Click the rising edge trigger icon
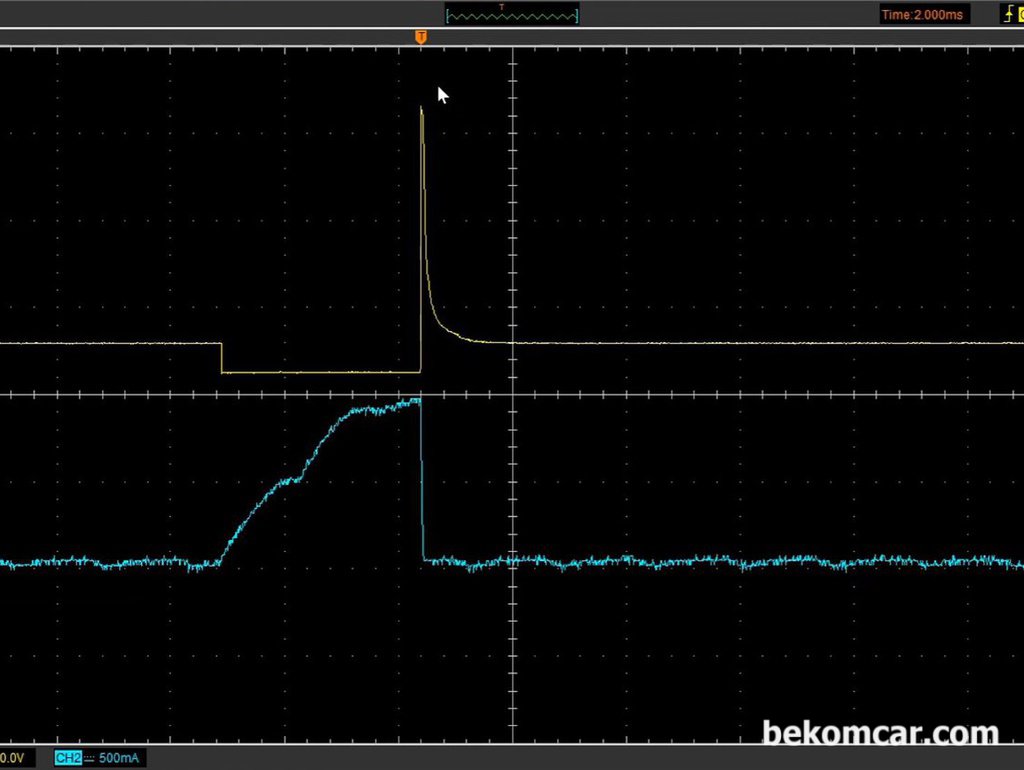1024x770 pixels. point(1008,14)
